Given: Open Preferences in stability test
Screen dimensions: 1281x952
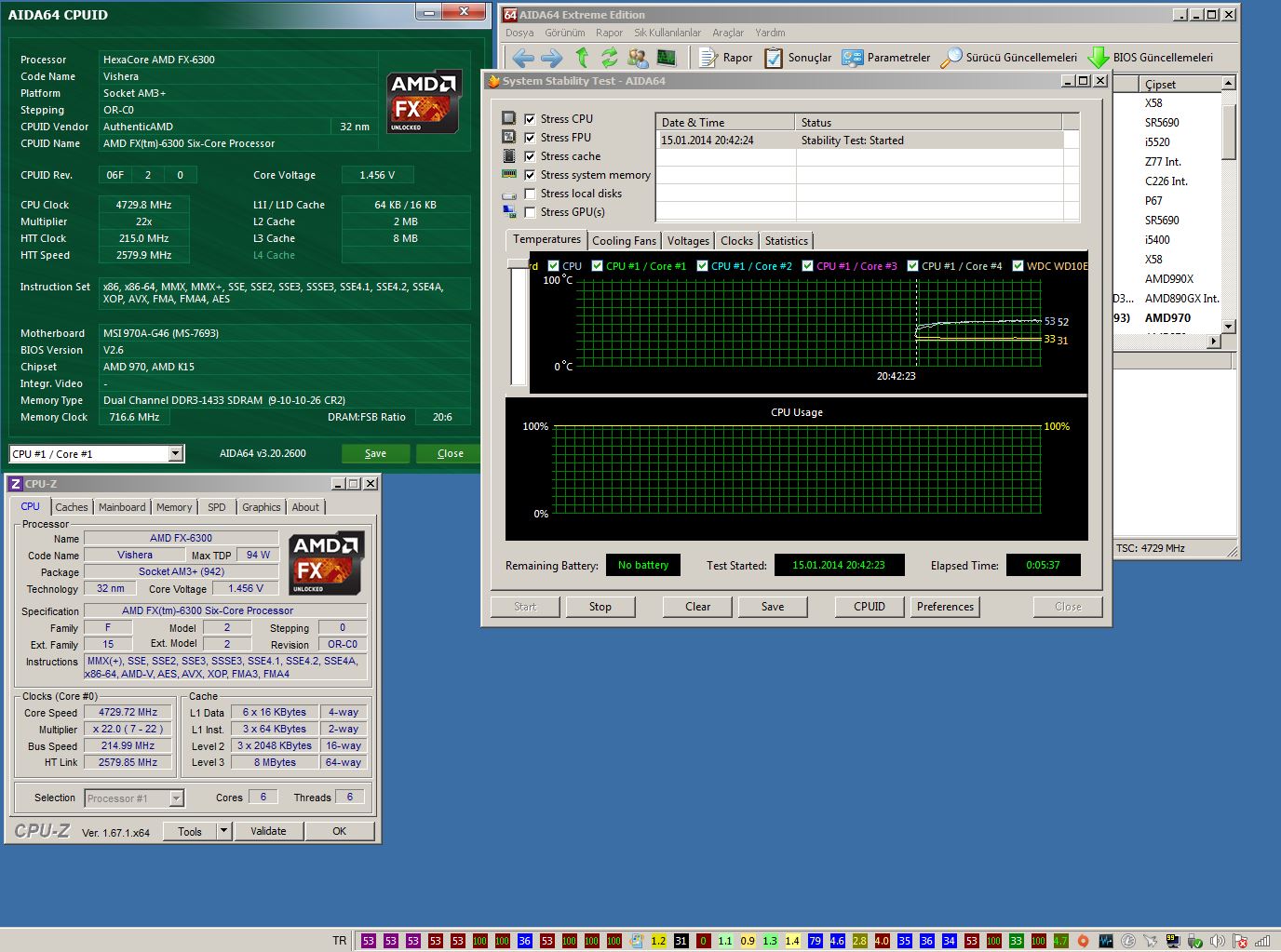Looking at the screenshot, I should [945, 607].
